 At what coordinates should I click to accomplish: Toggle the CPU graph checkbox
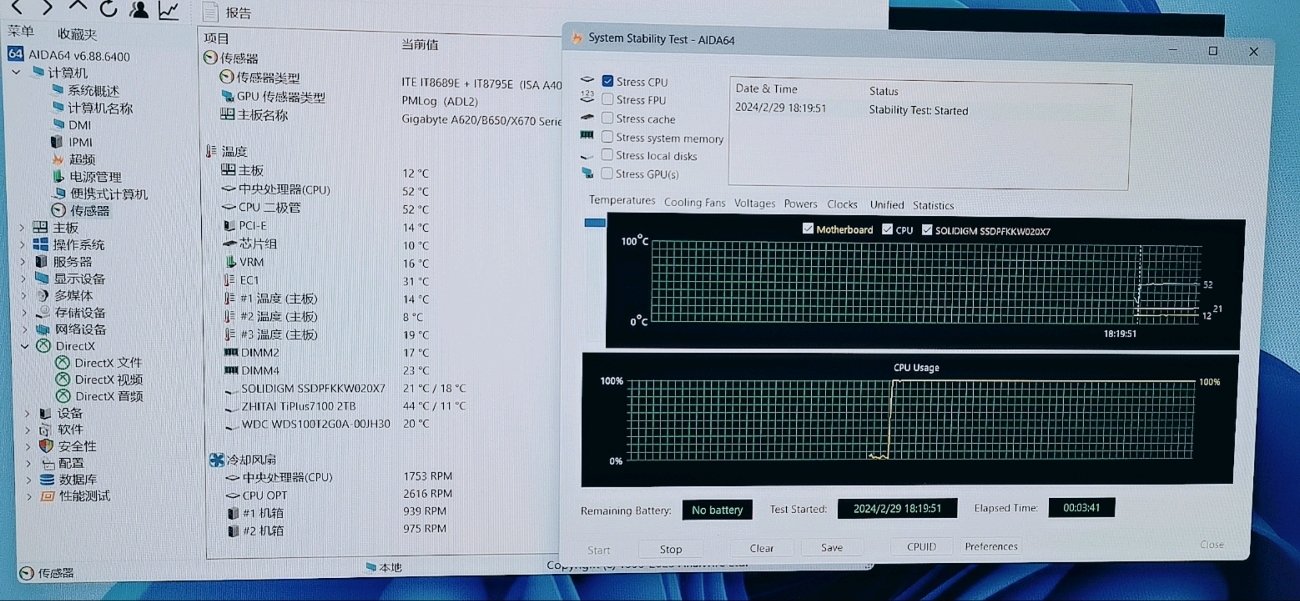point(887,229)
